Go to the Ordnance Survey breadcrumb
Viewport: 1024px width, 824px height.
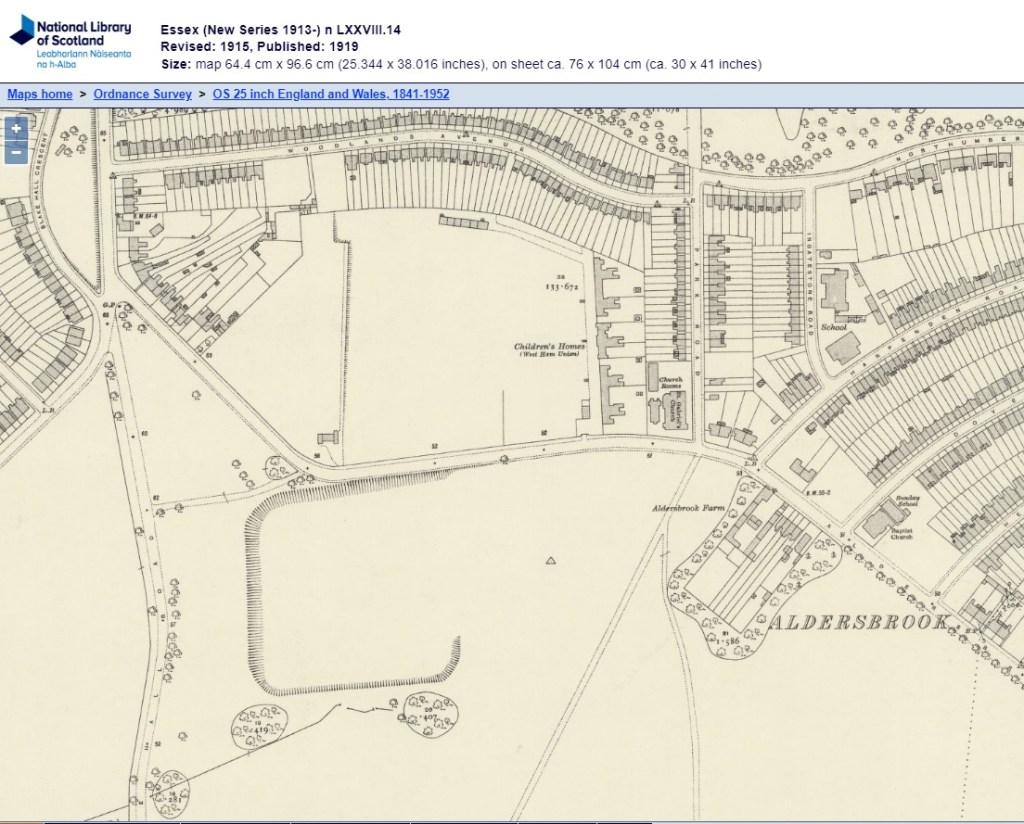(x=142, y=94)
